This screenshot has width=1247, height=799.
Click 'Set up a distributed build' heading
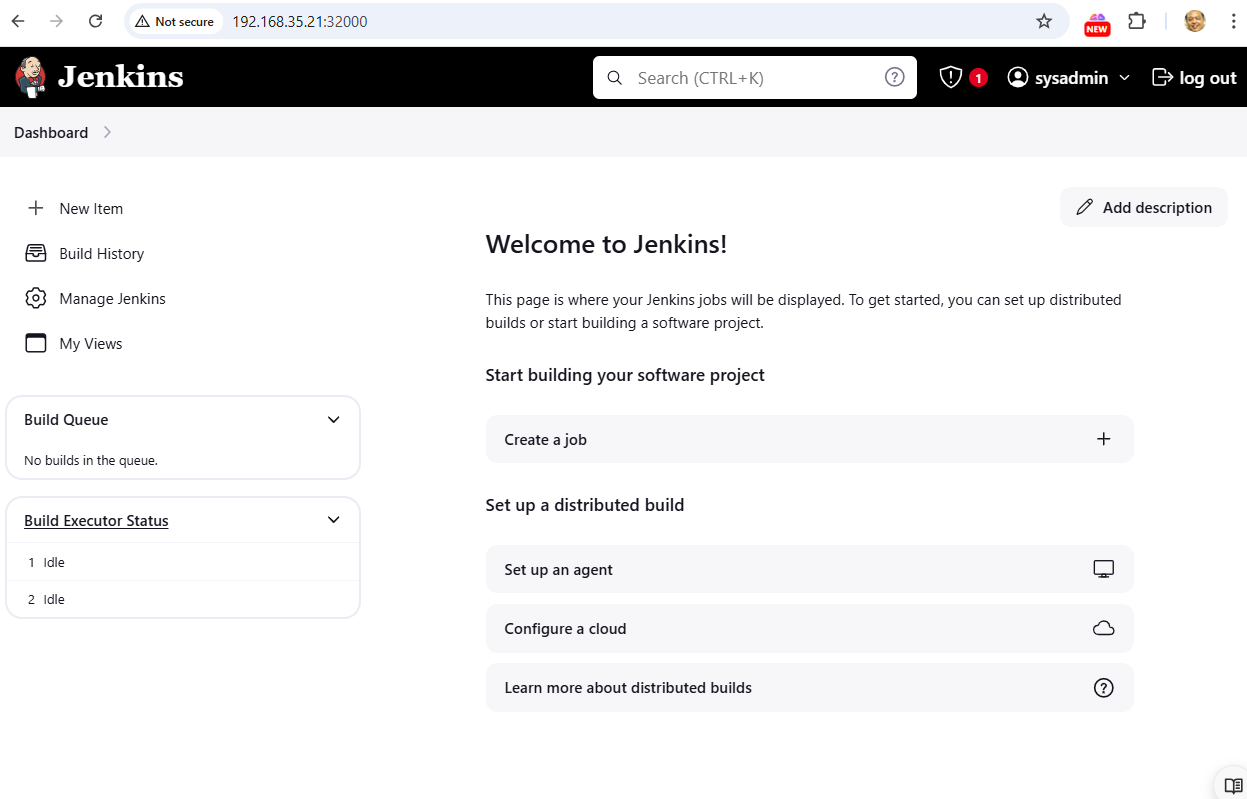point(585,505)
